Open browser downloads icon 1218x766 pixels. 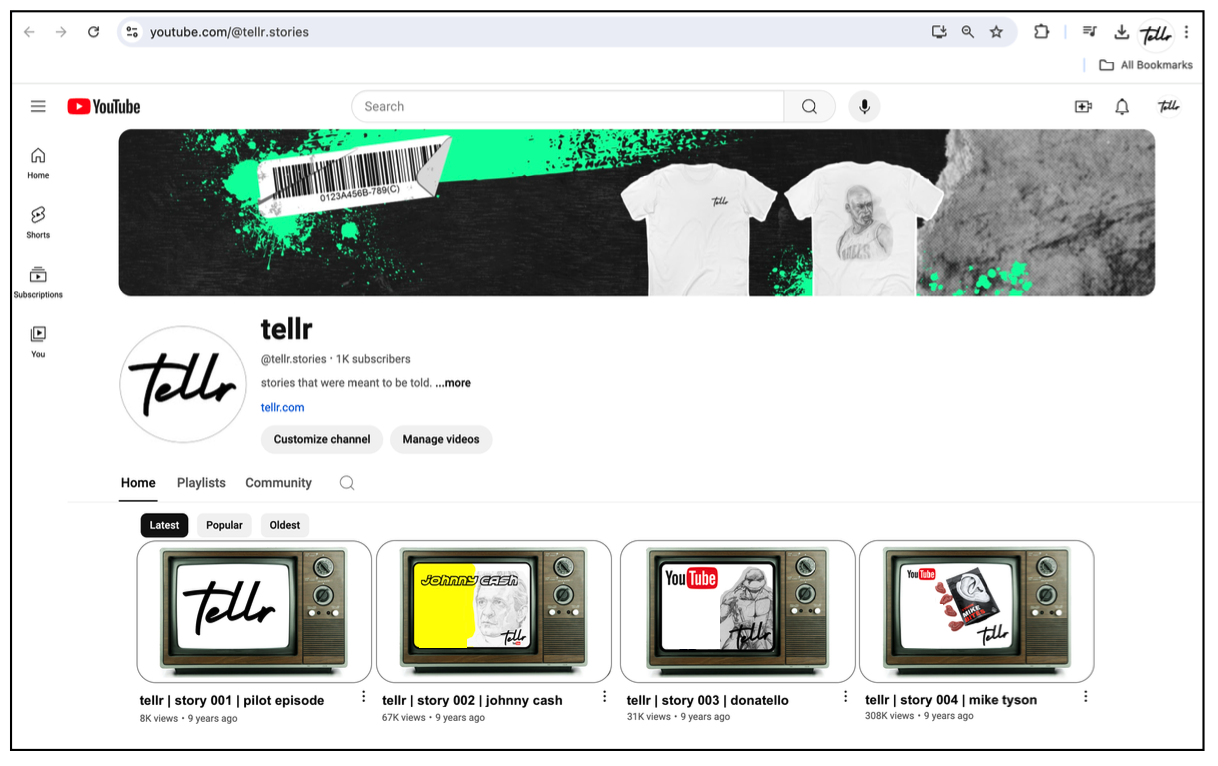pyautogui.click(x=1122, y=32)
